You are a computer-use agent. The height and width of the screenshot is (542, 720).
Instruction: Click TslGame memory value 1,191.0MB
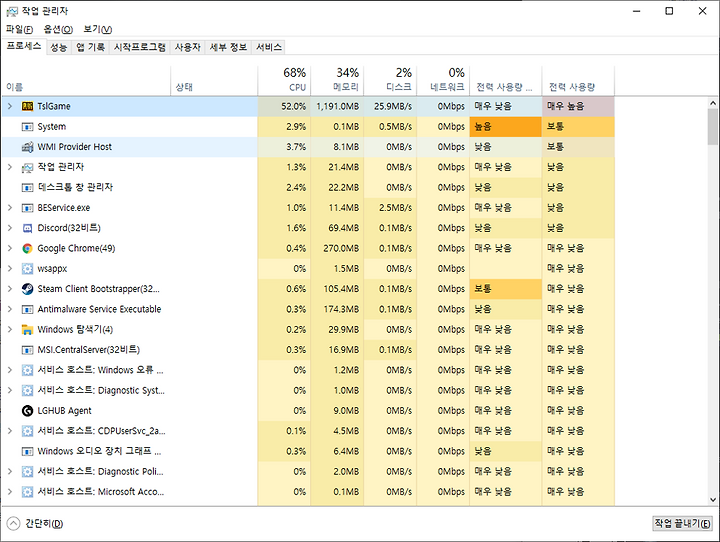[x=338, y=107]
